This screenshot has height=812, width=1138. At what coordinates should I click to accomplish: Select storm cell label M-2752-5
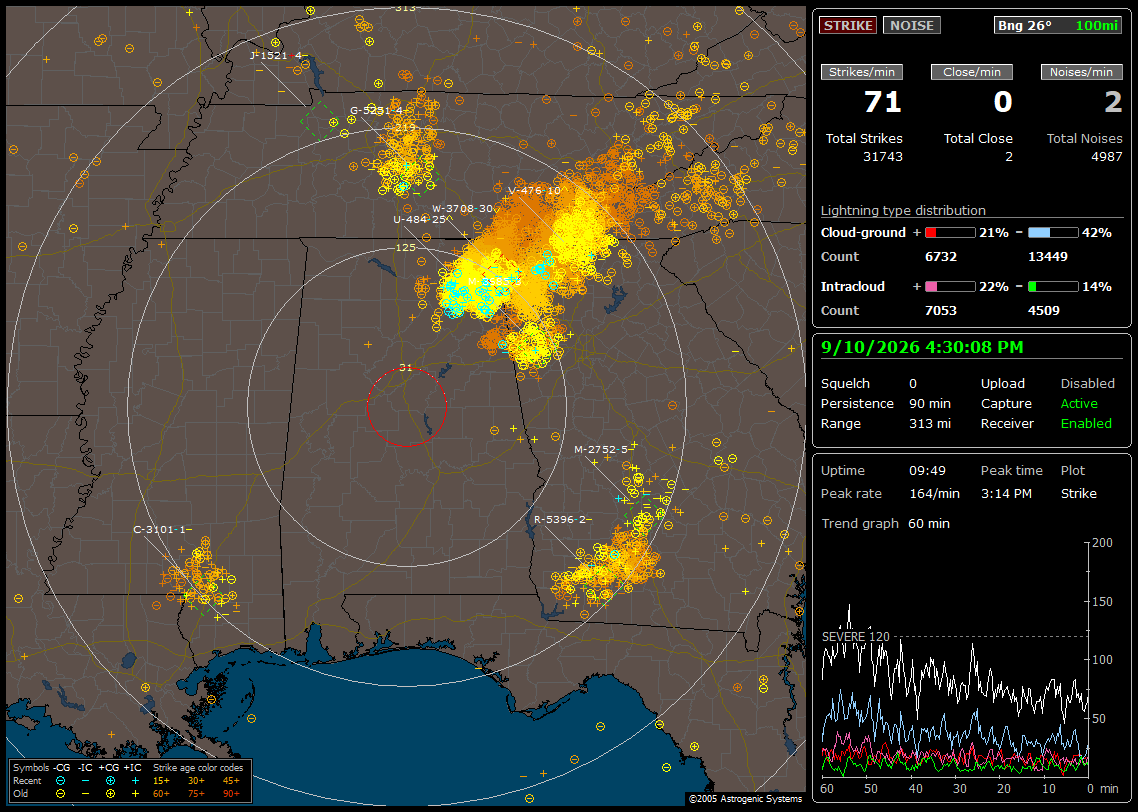click(601, 450)
